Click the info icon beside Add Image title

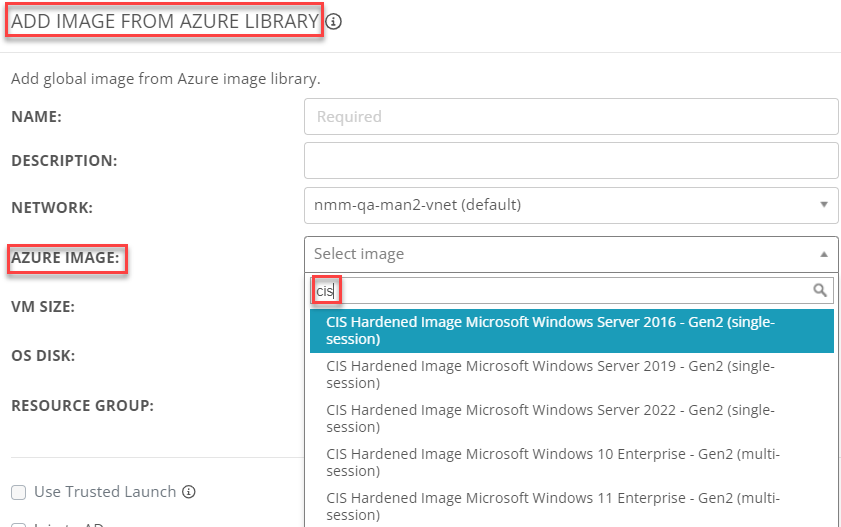point(334,21)
